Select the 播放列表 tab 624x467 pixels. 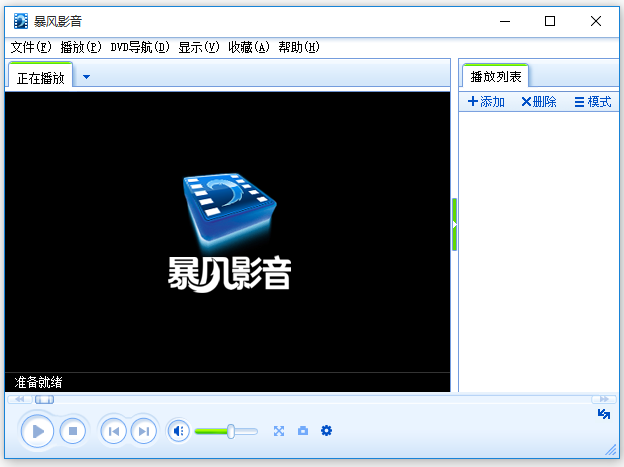[495, 76]
